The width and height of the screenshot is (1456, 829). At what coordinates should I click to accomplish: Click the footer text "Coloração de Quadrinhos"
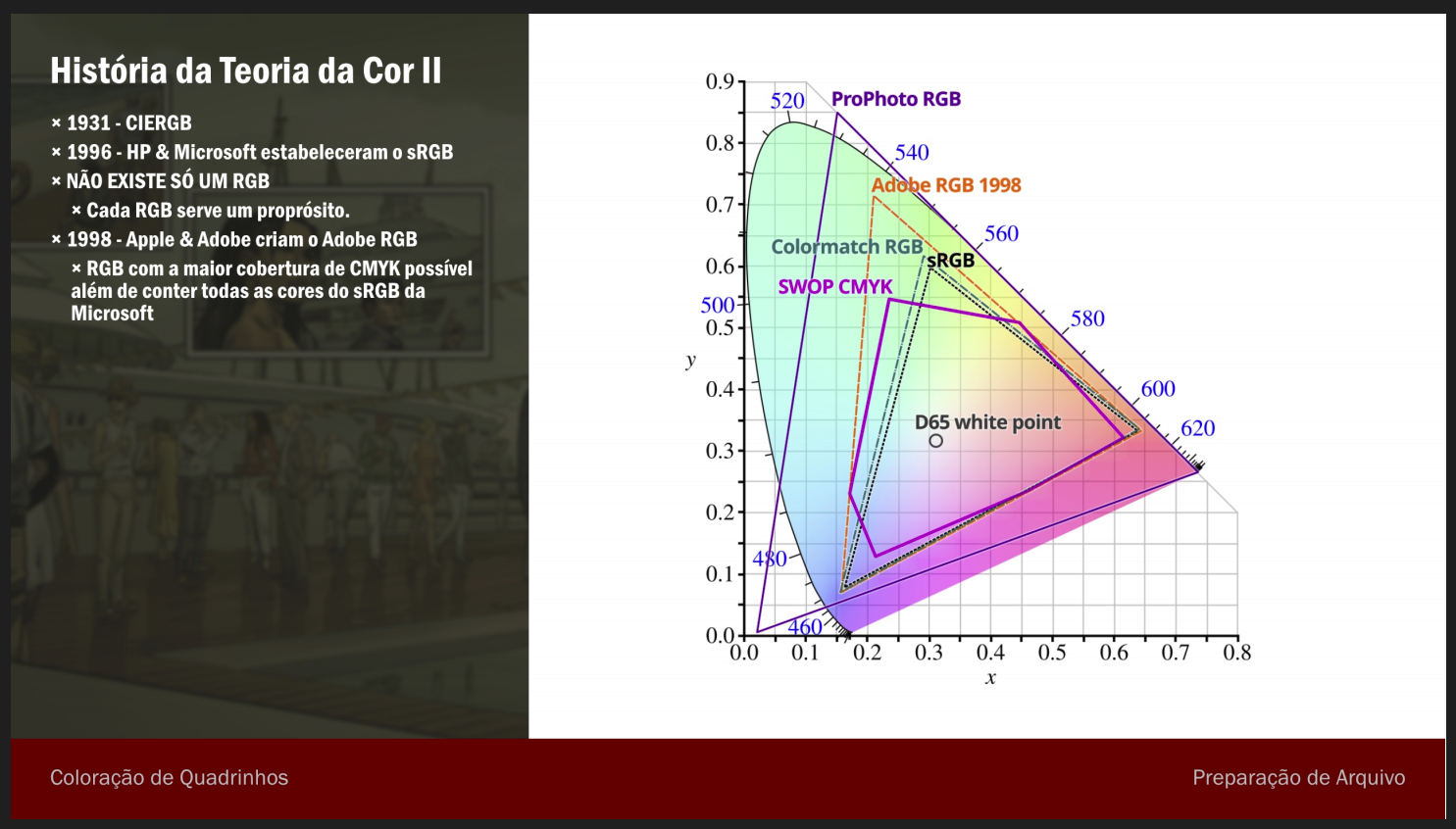pyautogui.click(x=169, y=778)
